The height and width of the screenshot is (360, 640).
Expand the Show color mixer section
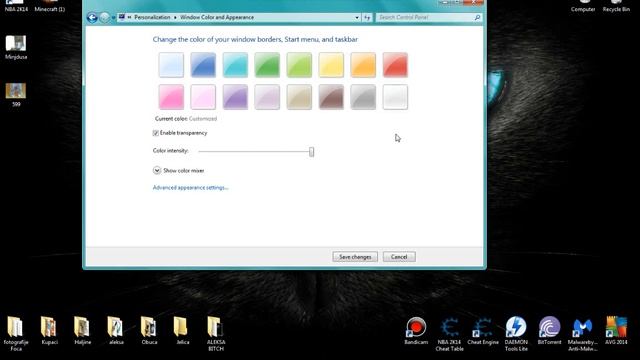coord(157,171)
